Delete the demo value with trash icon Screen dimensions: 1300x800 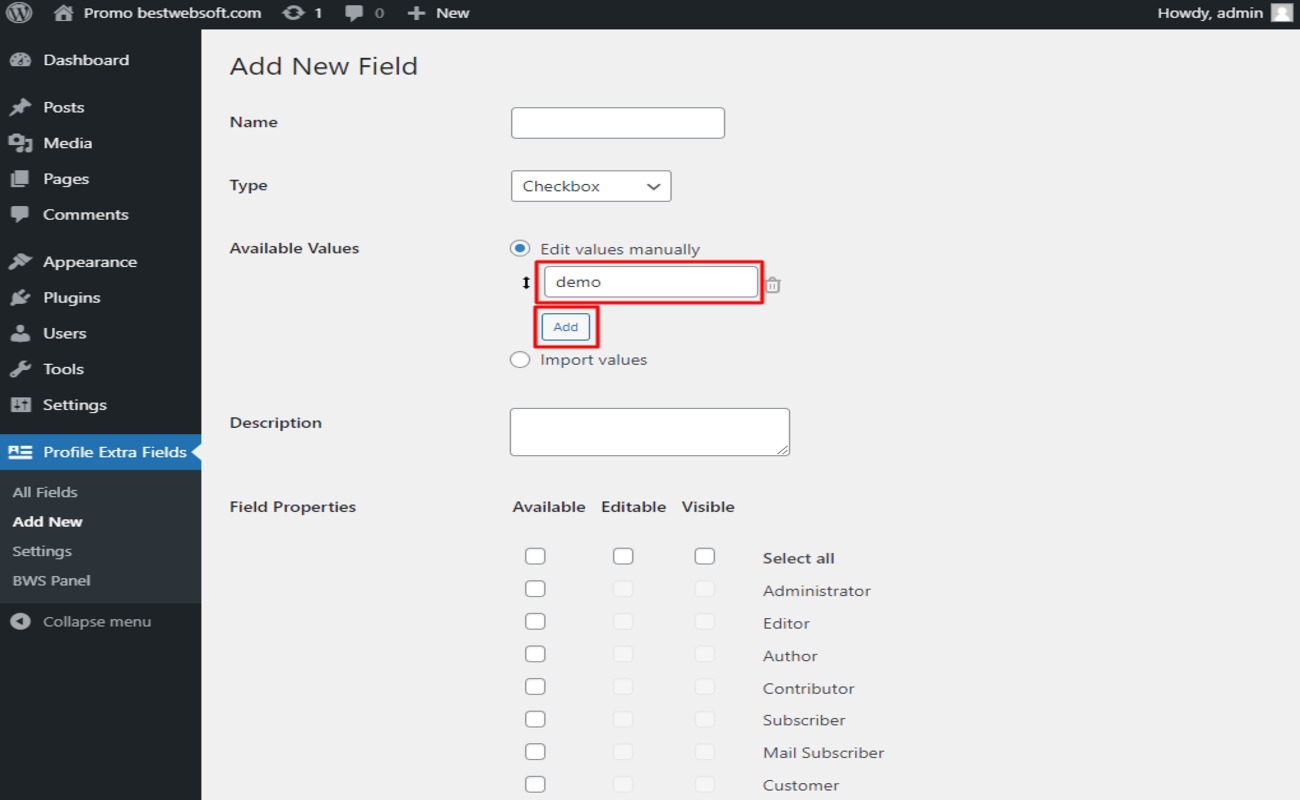[x=772, y=285]
